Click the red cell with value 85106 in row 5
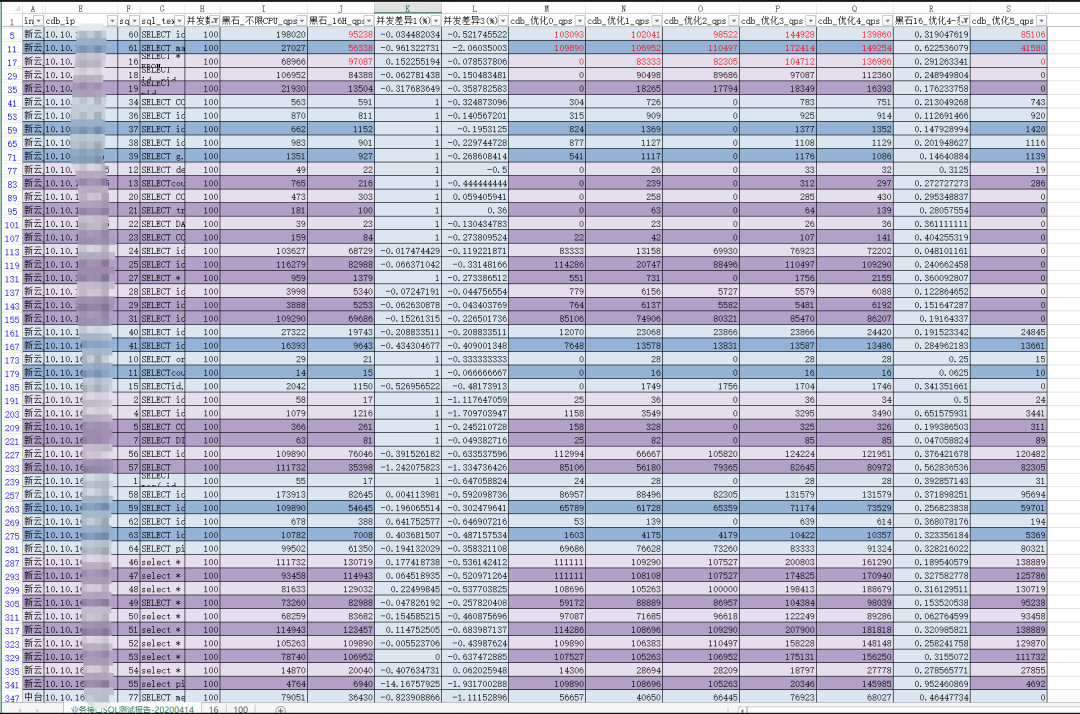Viewport: 1080px width, 714px height. 1009,34
